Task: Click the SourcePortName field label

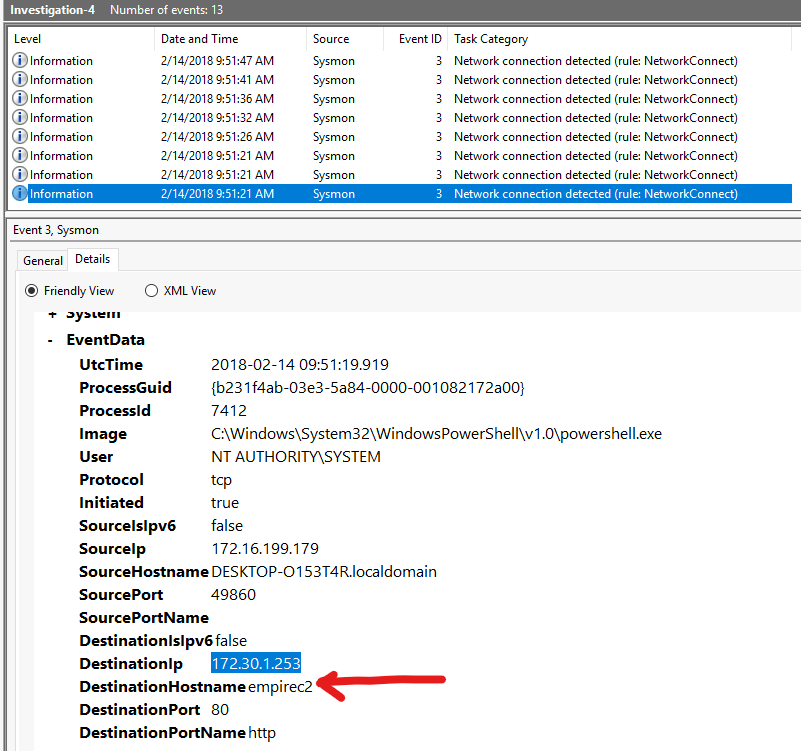Action: 144,618
